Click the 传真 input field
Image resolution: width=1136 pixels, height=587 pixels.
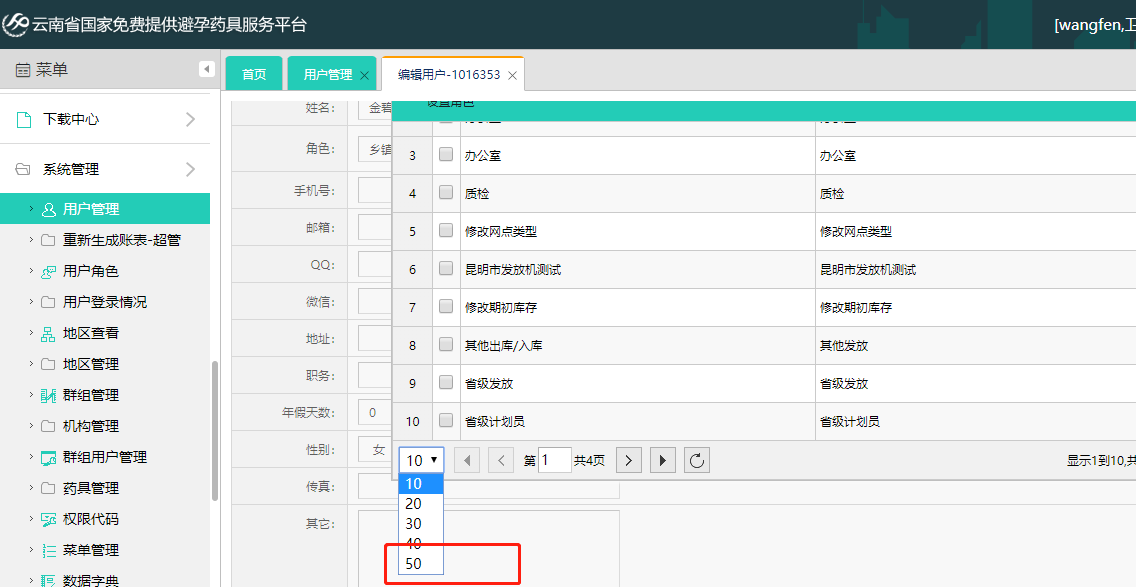pyautogui.click(x=489, y=487)
